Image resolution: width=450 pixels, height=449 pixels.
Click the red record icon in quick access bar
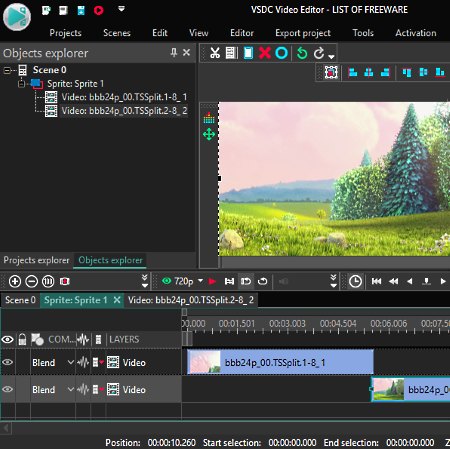[x=98, y=11]
